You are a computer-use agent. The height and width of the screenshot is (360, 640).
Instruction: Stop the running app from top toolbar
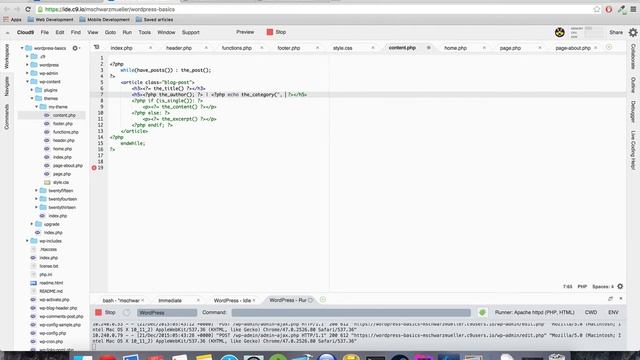276,32
